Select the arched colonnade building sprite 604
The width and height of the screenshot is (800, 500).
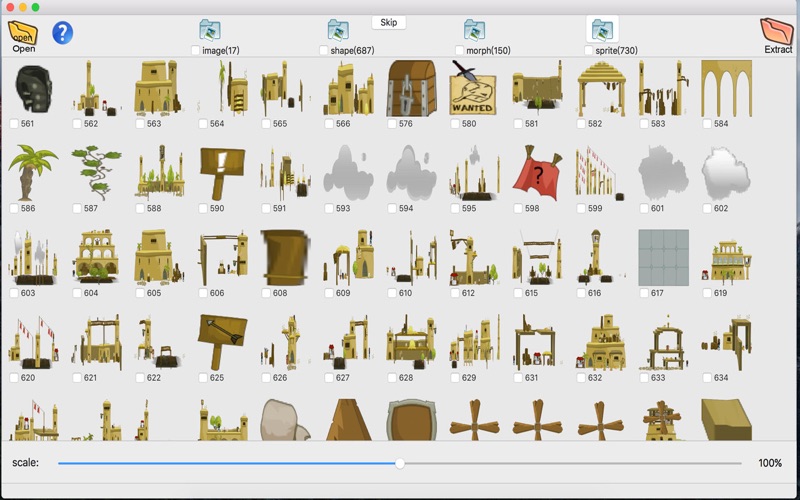97,257
